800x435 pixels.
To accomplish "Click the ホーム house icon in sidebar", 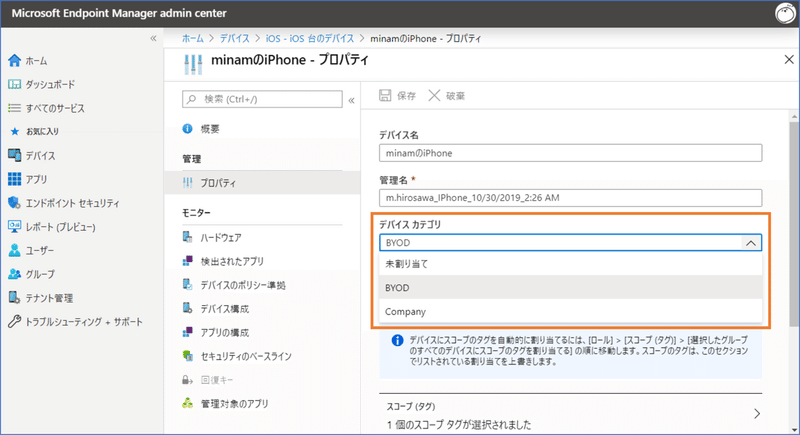I will 14,61.
